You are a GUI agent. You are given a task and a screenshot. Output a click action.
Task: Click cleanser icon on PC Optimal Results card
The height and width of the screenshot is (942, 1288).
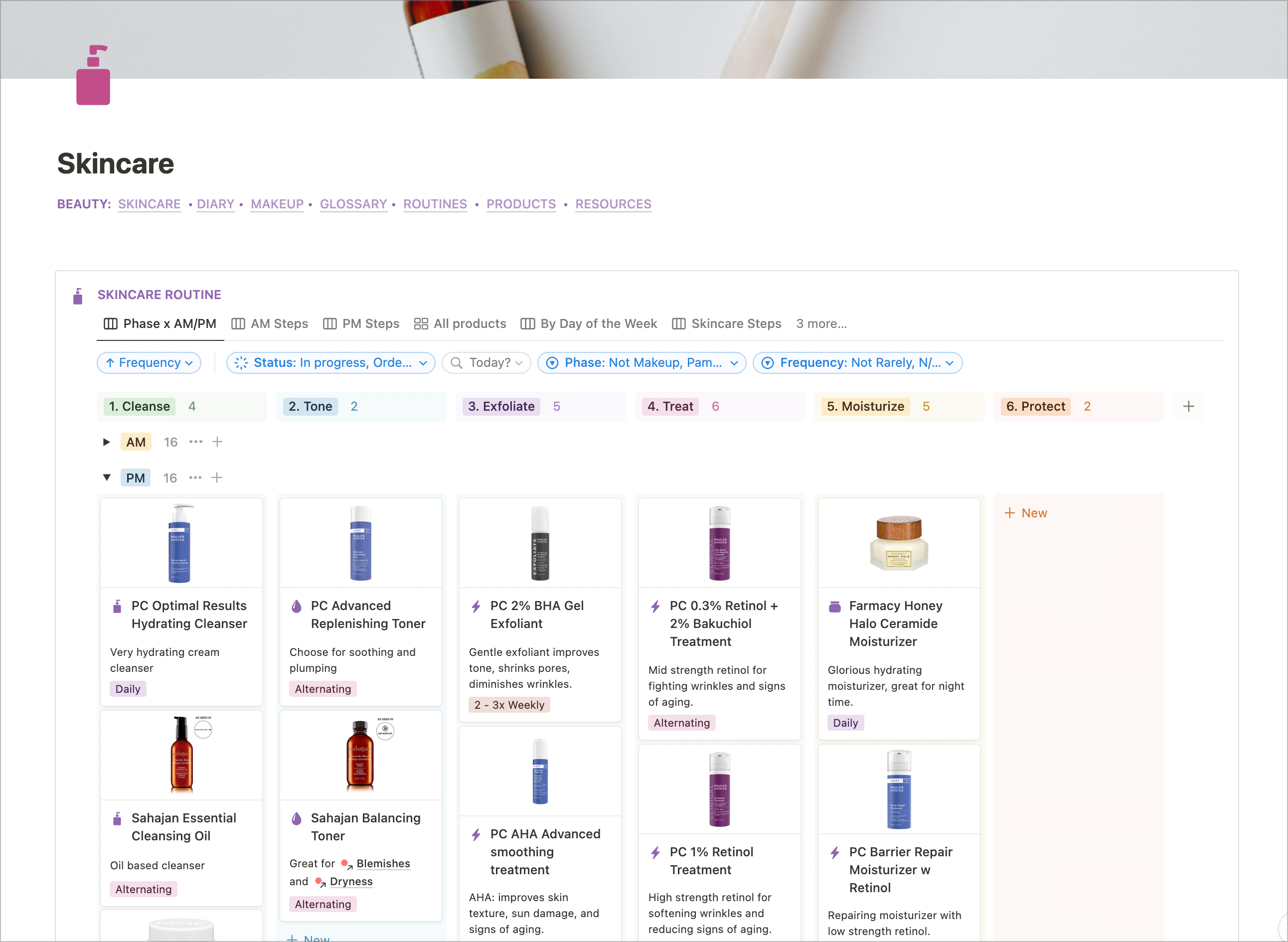tap(118, 606)
